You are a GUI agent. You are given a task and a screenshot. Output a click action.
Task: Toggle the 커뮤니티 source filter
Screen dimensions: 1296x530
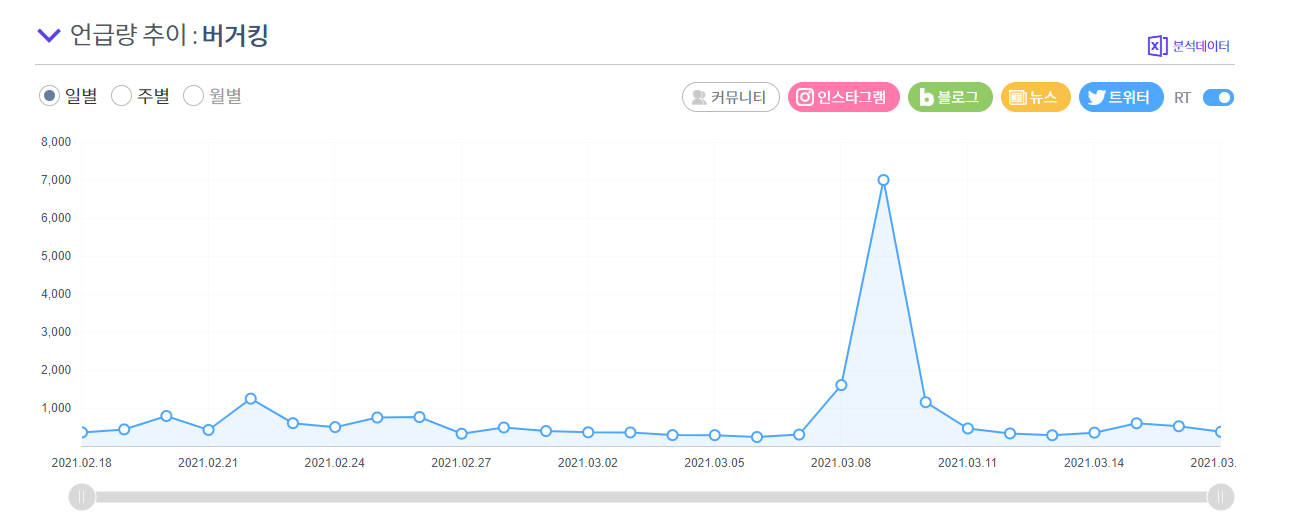pyautogui.click(x=731, y=97)
